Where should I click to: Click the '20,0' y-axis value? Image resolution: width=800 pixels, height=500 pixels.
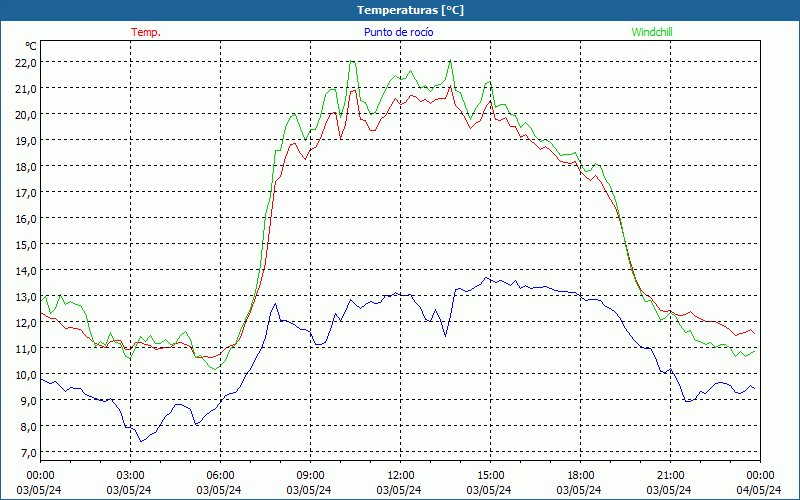click(x=26, y=115)
